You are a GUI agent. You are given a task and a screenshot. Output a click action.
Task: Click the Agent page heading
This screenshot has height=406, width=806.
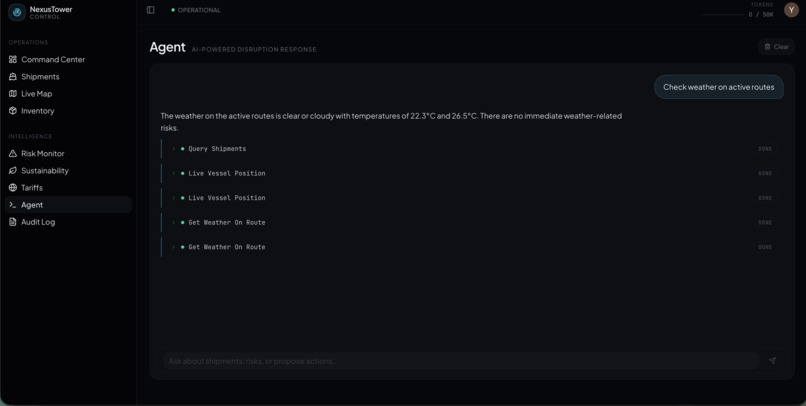[x=168, y=47]
